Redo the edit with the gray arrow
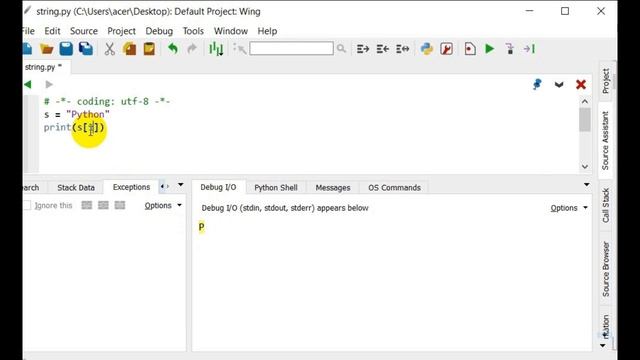The height and width of the screenshot is (360, 640). [x=192, y=49]
